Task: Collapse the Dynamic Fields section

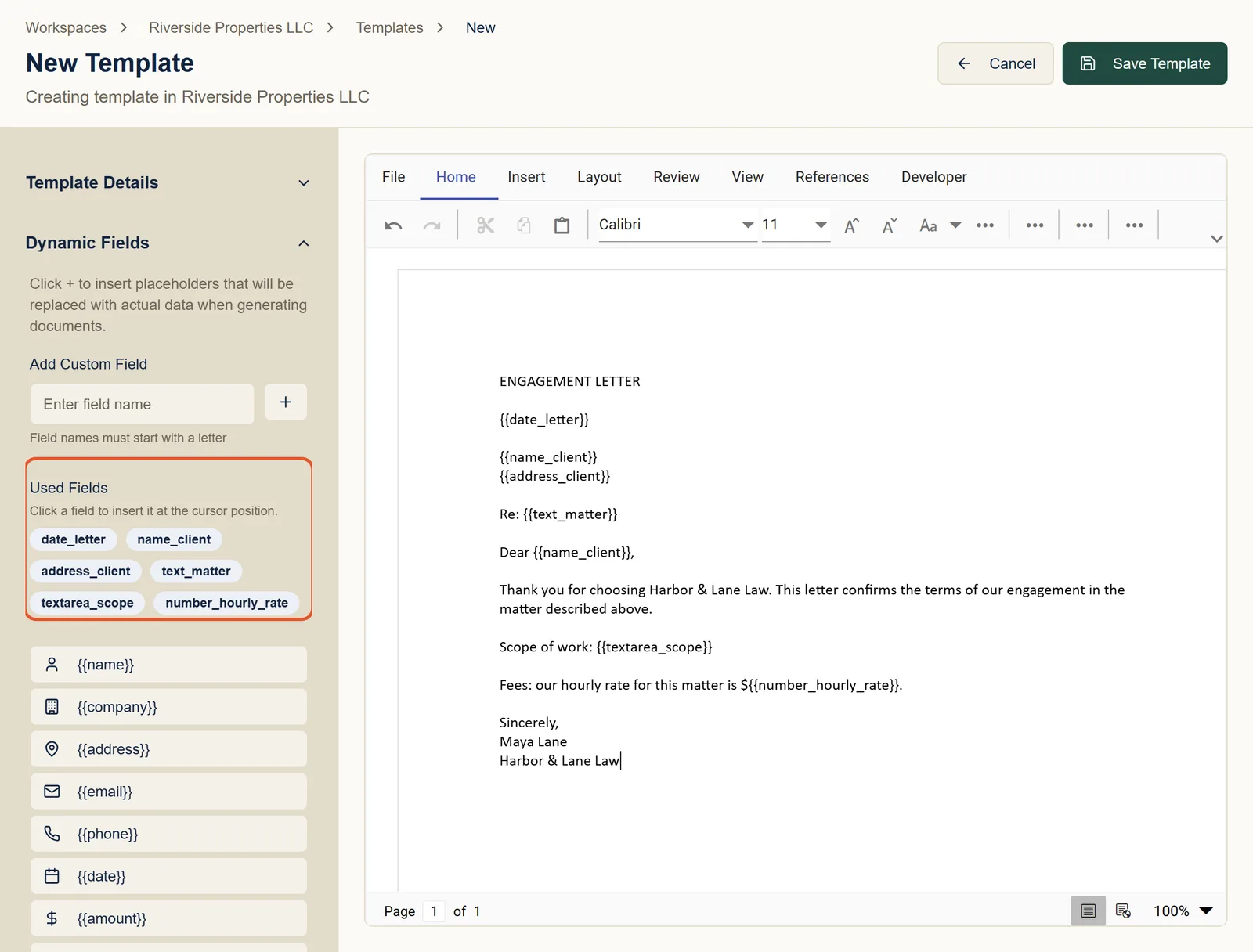Action: click(304, 243)
